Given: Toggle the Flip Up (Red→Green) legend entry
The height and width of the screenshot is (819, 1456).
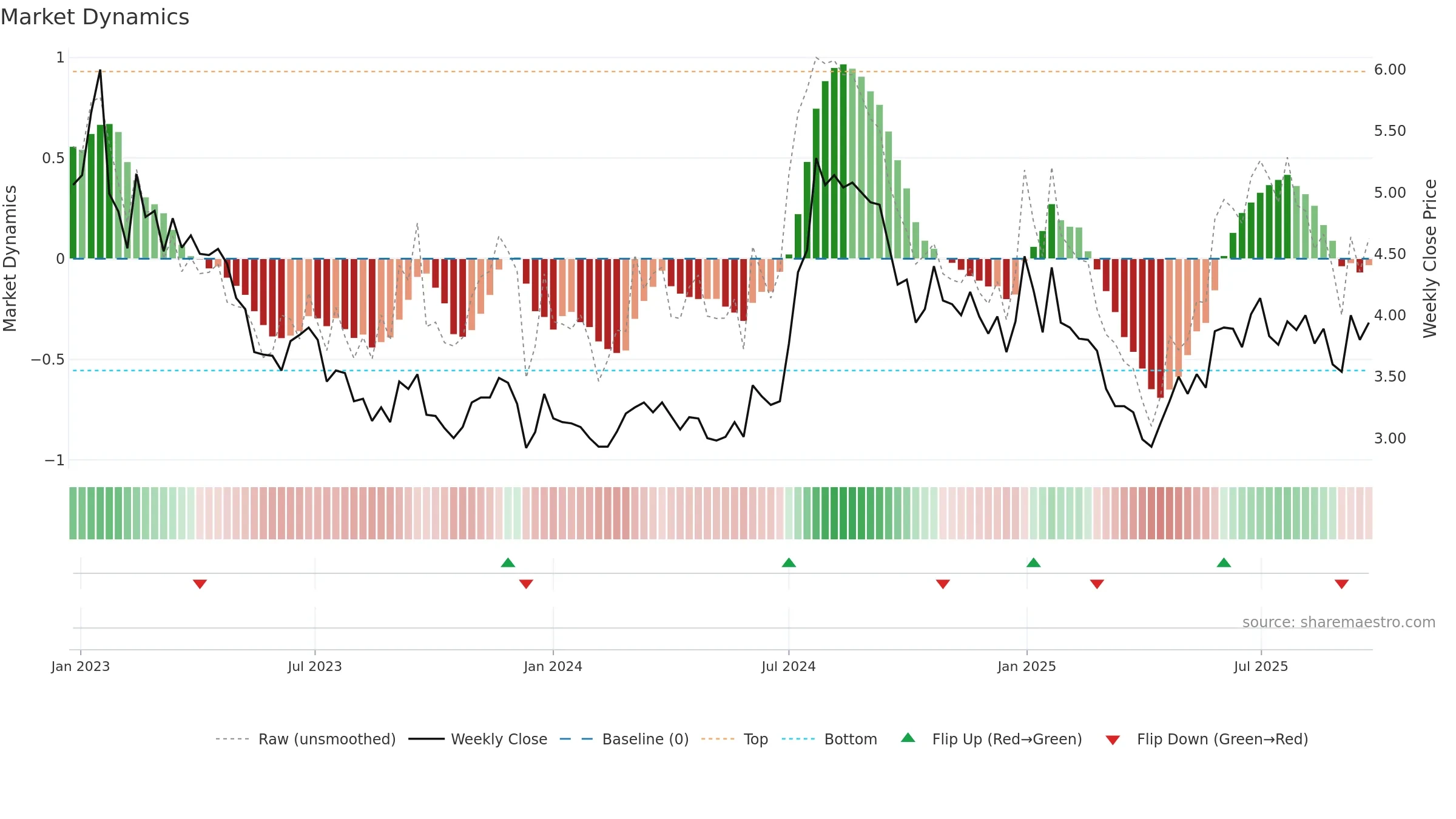Looking at the screenshot, I should coord(991,739).
